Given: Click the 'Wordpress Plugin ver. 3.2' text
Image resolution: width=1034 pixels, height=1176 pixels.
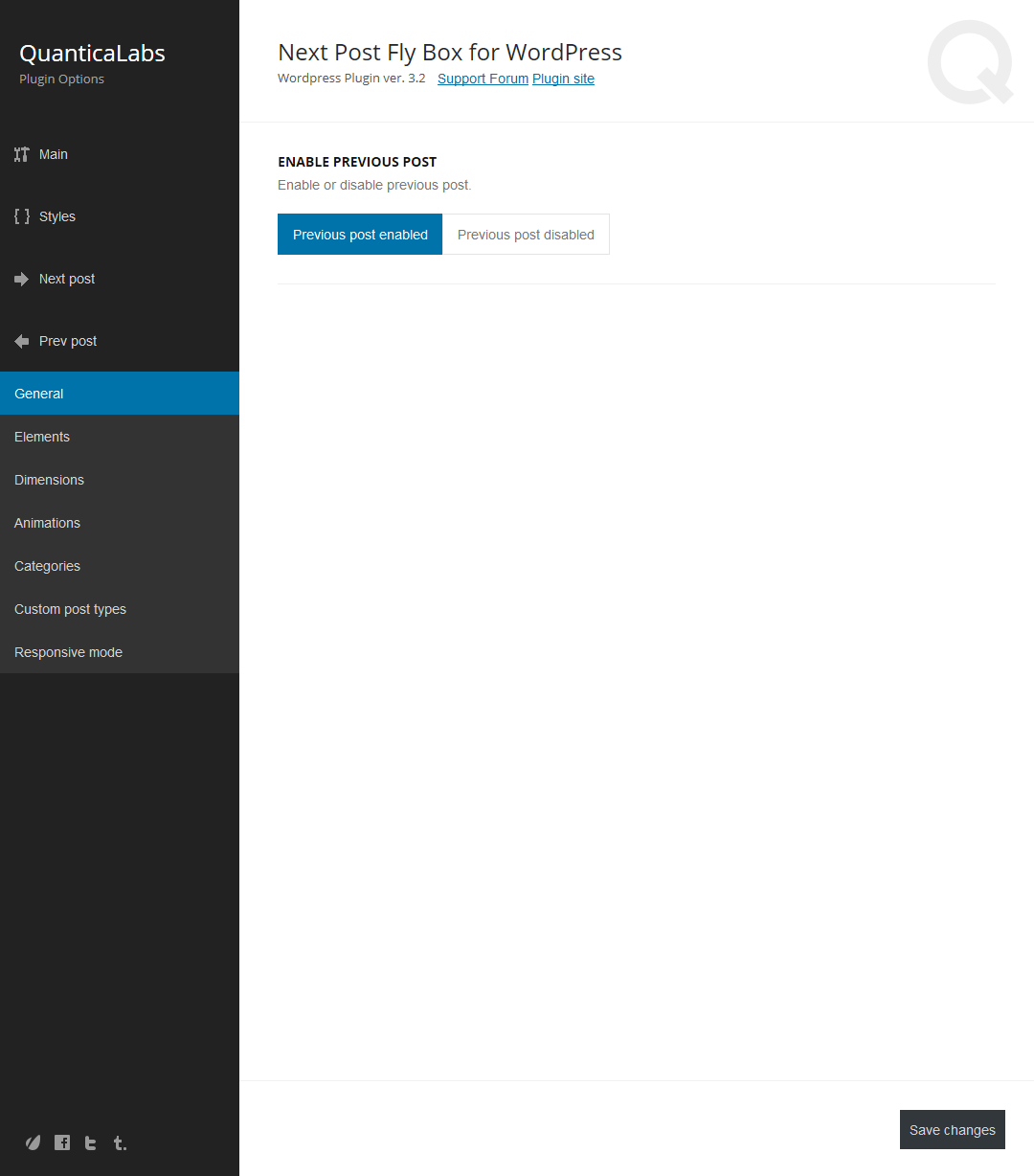Looking at the screenshot, I should point(351,79).
